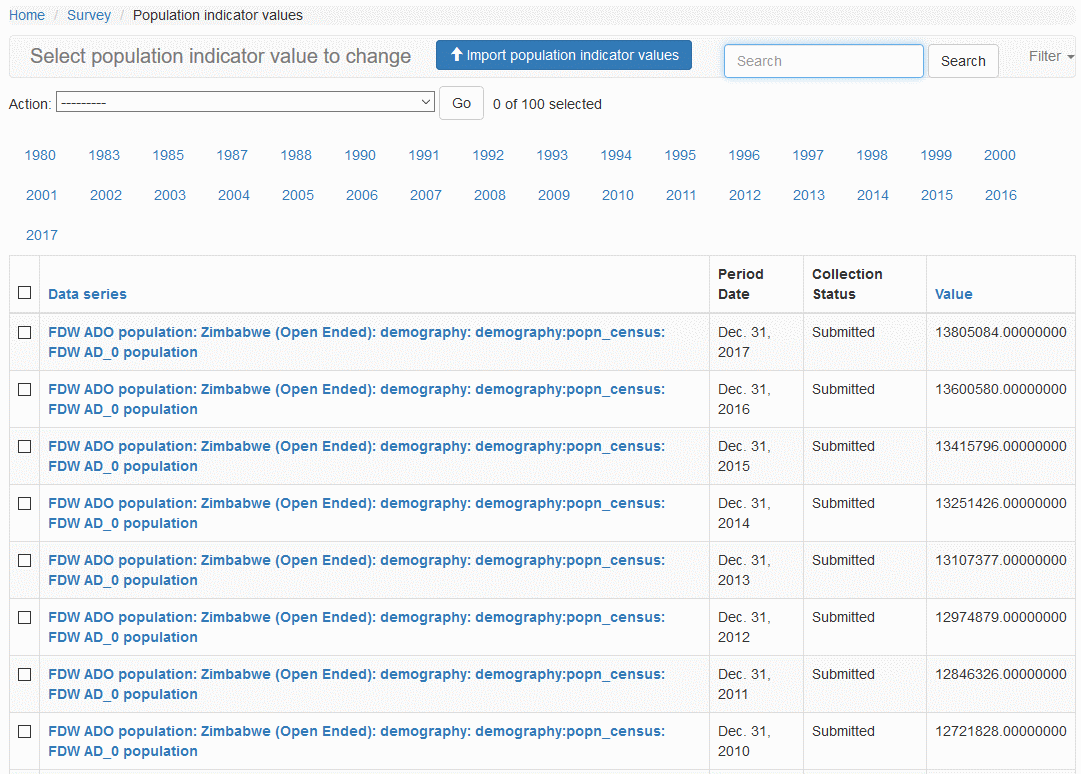Tick checkbox for the Dec. 31, 2011 row
The height and width of the screenshot is (774, 1081).
click(25, 675)
